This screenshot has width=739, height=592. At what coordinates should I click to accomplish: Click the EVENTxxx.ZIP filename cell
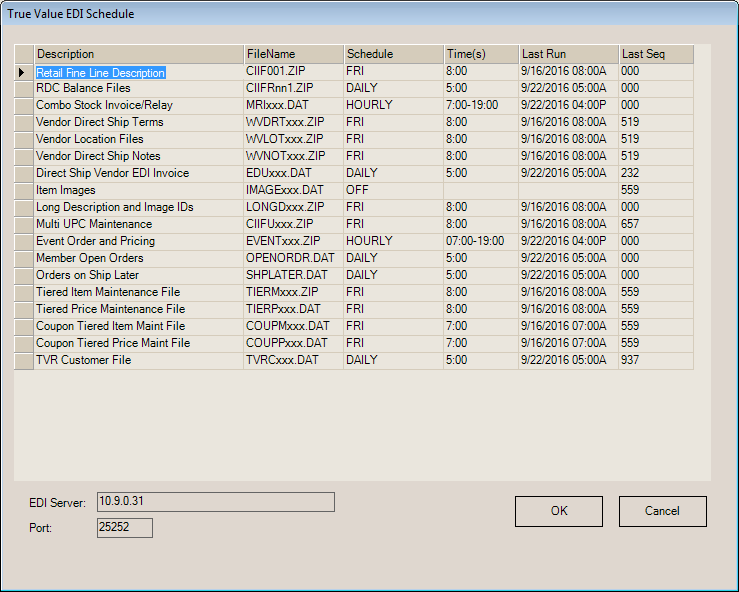click(x=294, y=241)
